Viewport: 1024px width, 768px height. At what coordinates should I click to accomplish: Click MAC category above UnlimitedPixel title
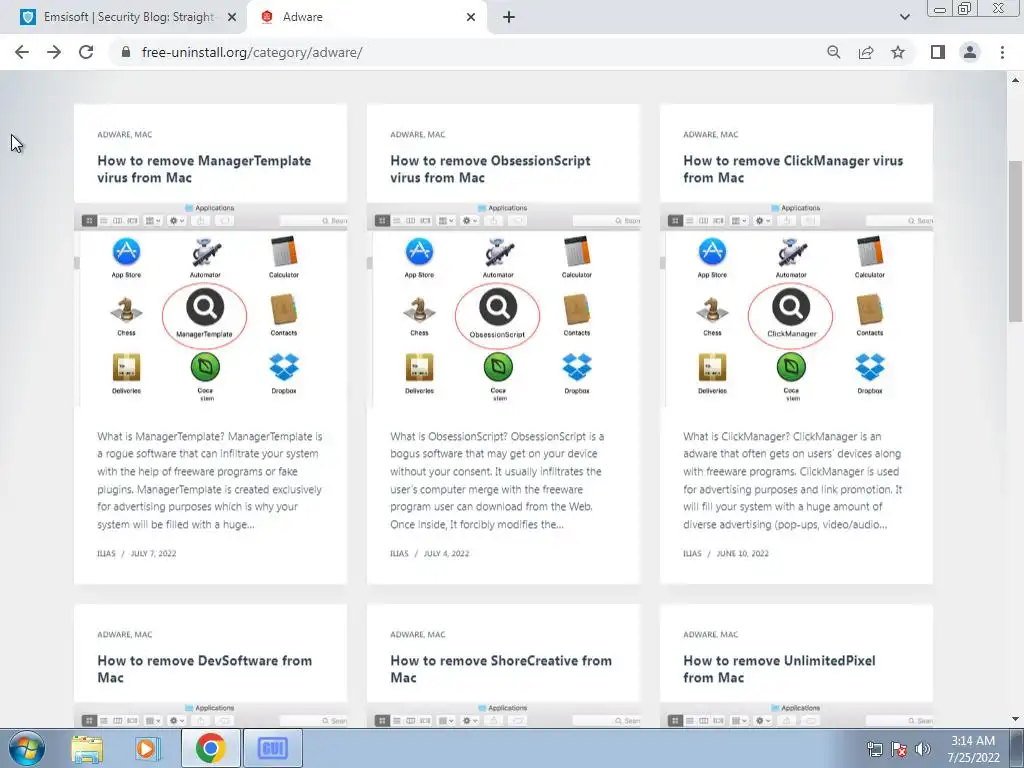pyautogui.click(x=729, y=634)
